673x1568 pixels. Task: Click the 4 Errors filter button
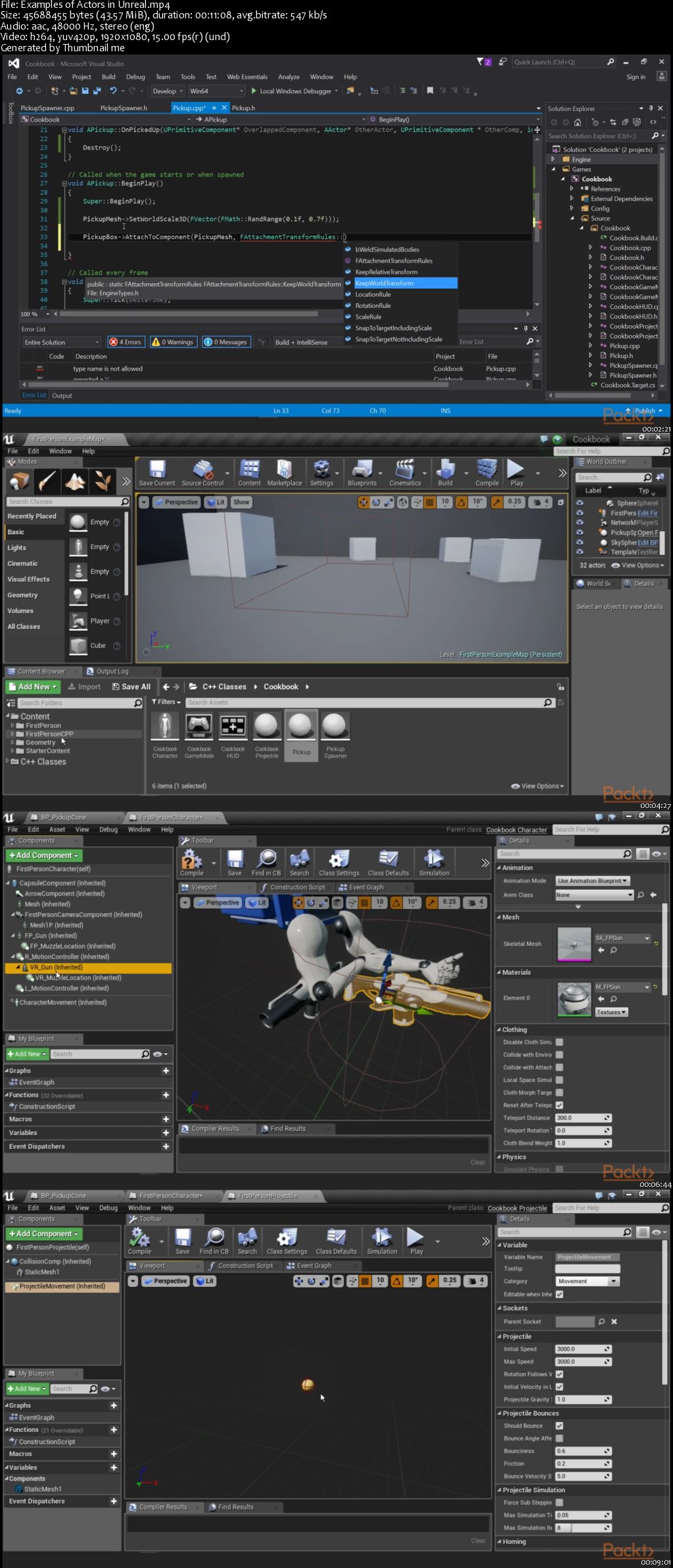tap(126, 342)
